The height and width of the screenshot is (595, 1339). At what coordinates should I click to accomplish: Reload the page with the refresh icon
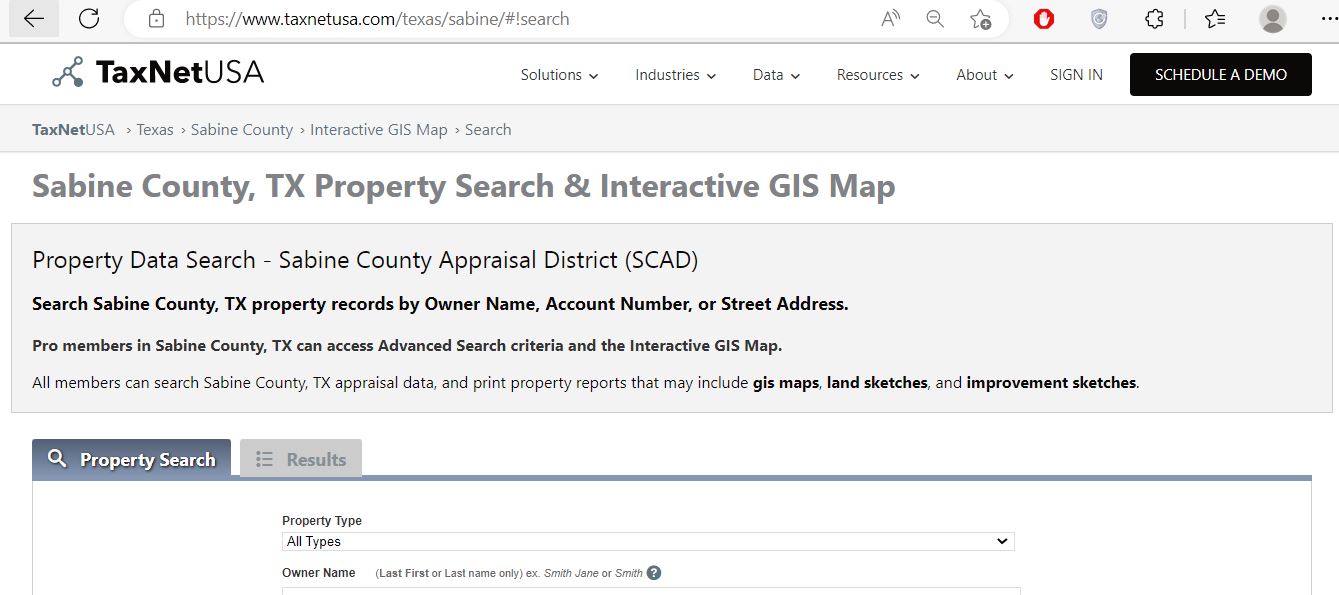pos(89,19)
